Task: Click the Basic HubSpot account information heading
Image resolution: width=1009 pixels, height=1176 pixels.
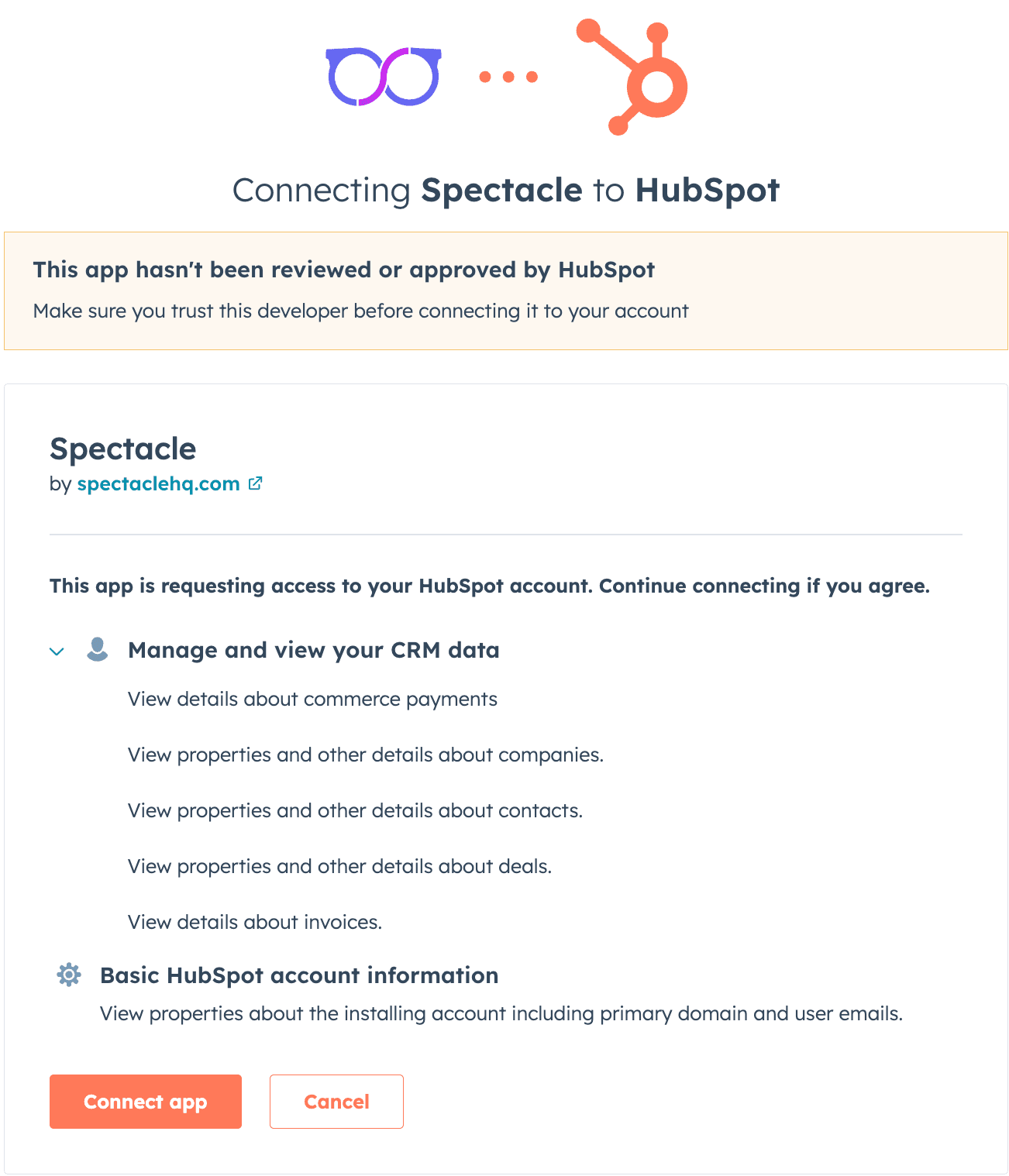Action: [299, 975]
